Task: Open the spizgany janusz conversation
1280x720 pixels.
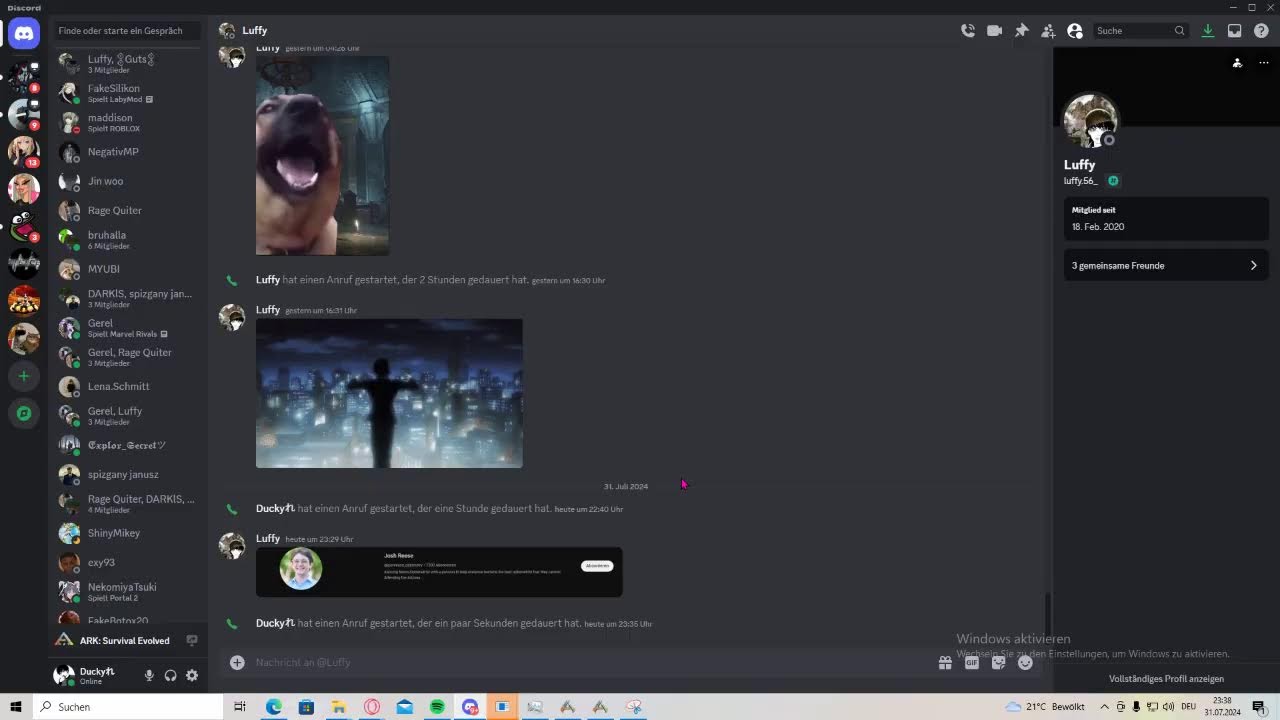Action: pyautogui.click(x=128, y=474)
